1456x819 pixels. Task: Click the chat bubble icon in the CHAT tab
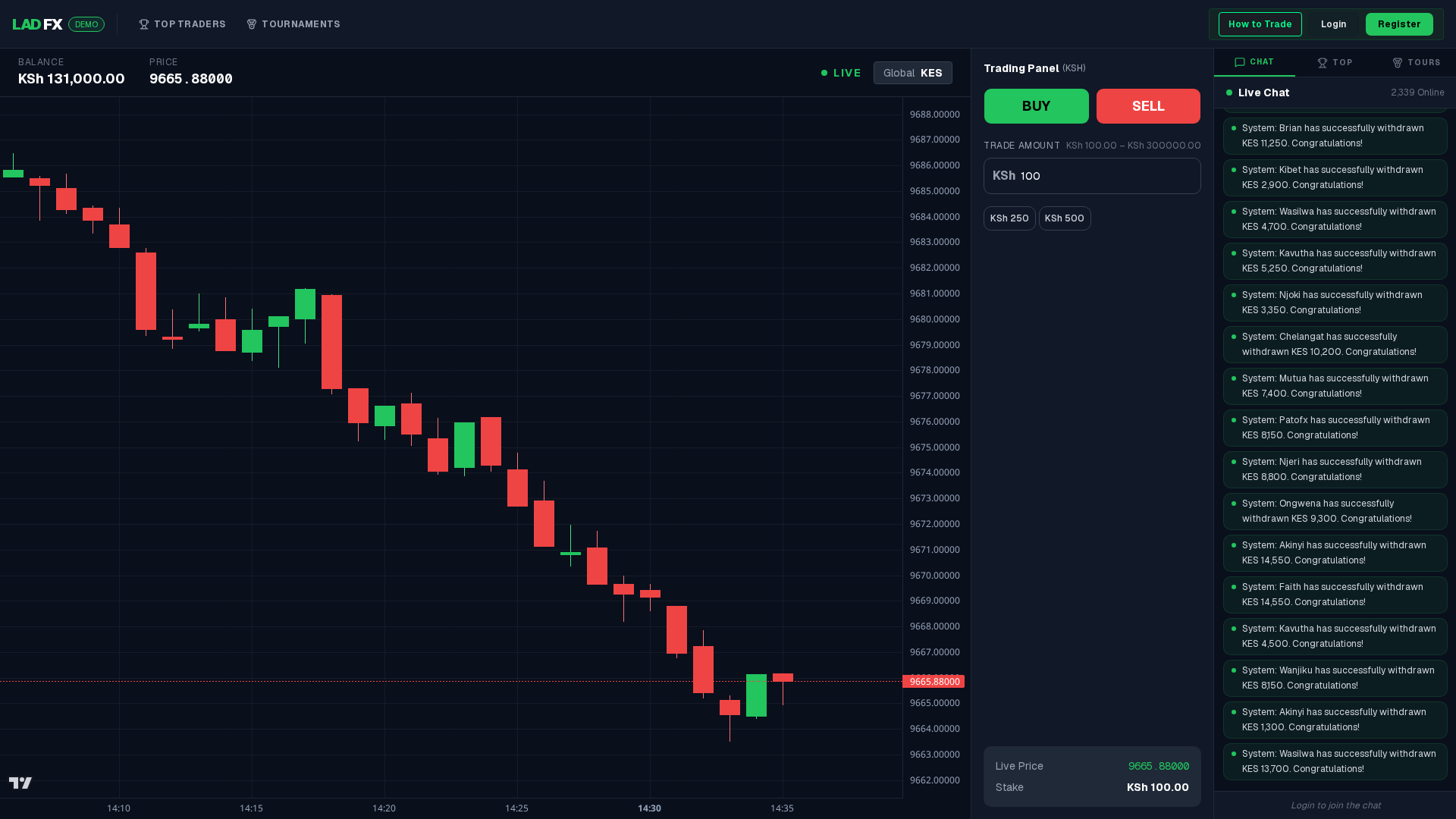point(1240,62)
